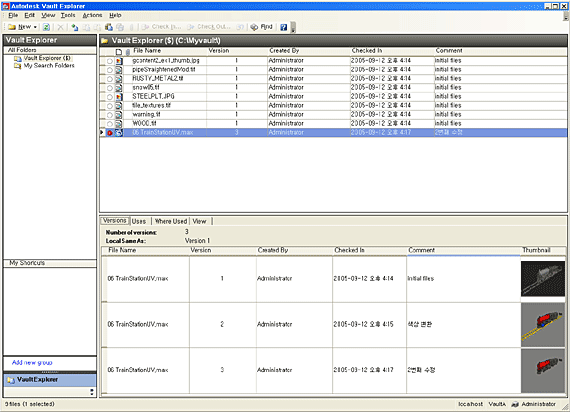Select the RUSTY_METAL2.tif file name
Screen dimensions: 570x412
click(157, 79)
